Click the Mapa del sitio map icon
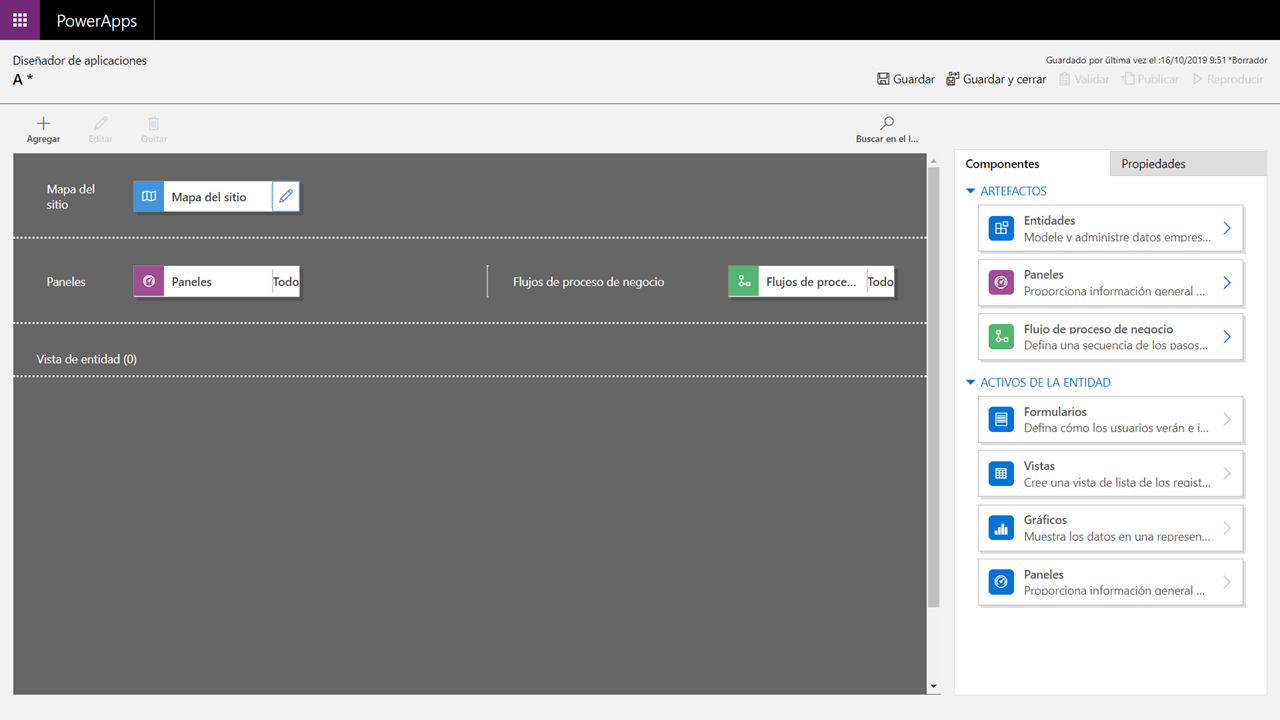Image resolution: width=1280 pixels, height=720 pixels. [x=149, y=197]
